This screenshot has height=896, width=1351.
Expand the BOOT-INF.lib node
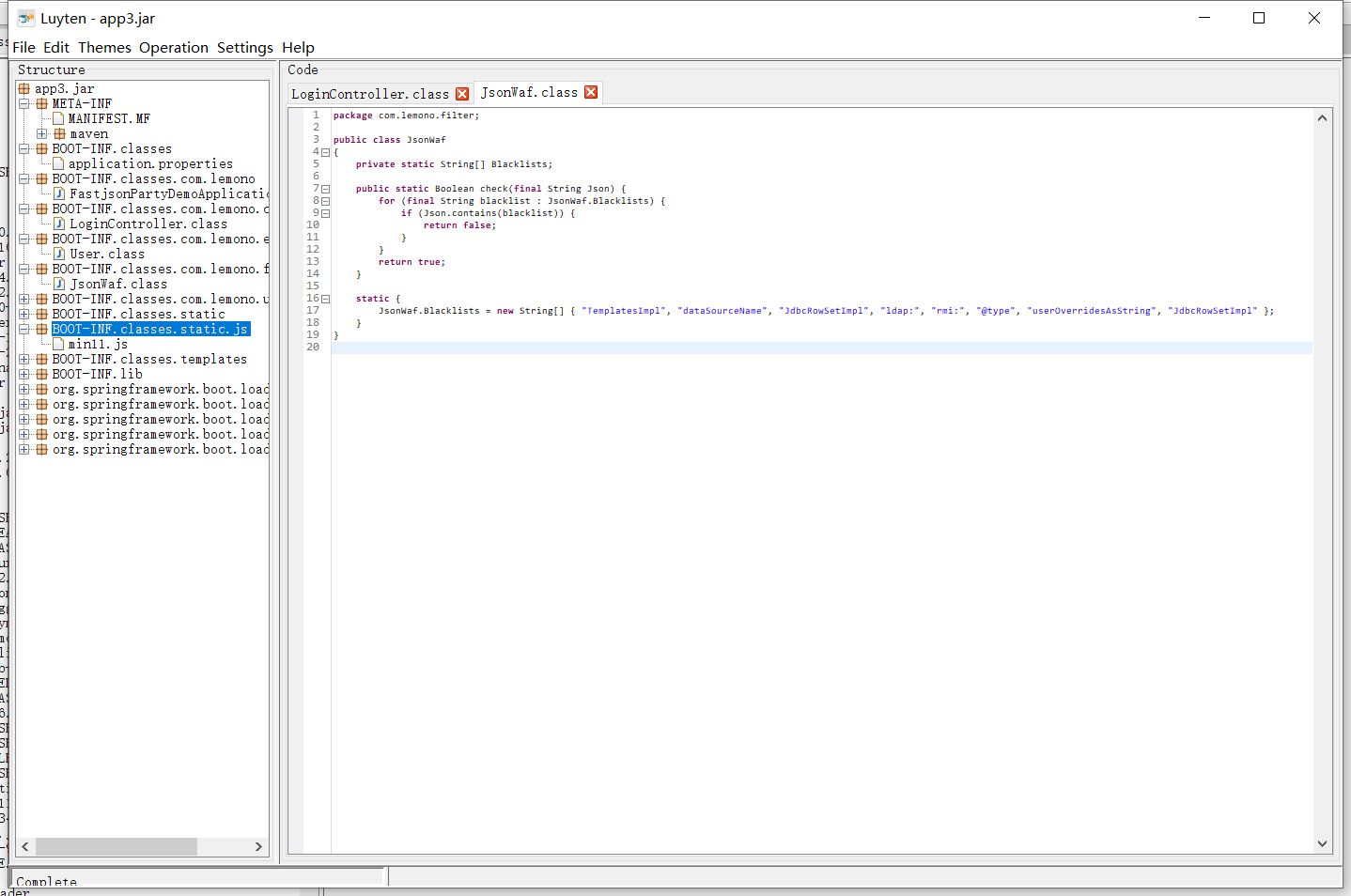pyautogui.click(x=24, y=374)
